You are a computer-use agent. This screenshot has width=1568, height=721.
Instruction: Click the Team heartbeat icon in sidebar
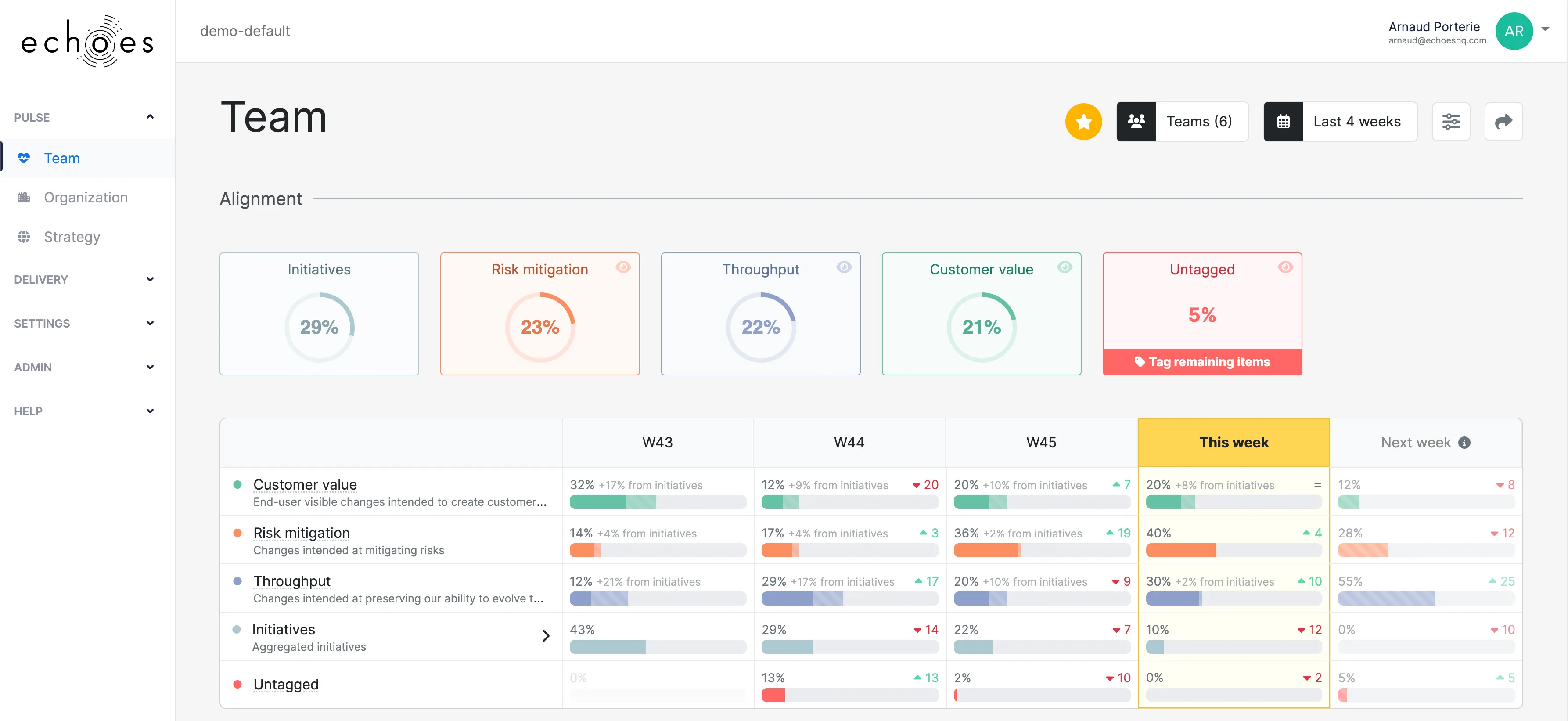[24, 159]
